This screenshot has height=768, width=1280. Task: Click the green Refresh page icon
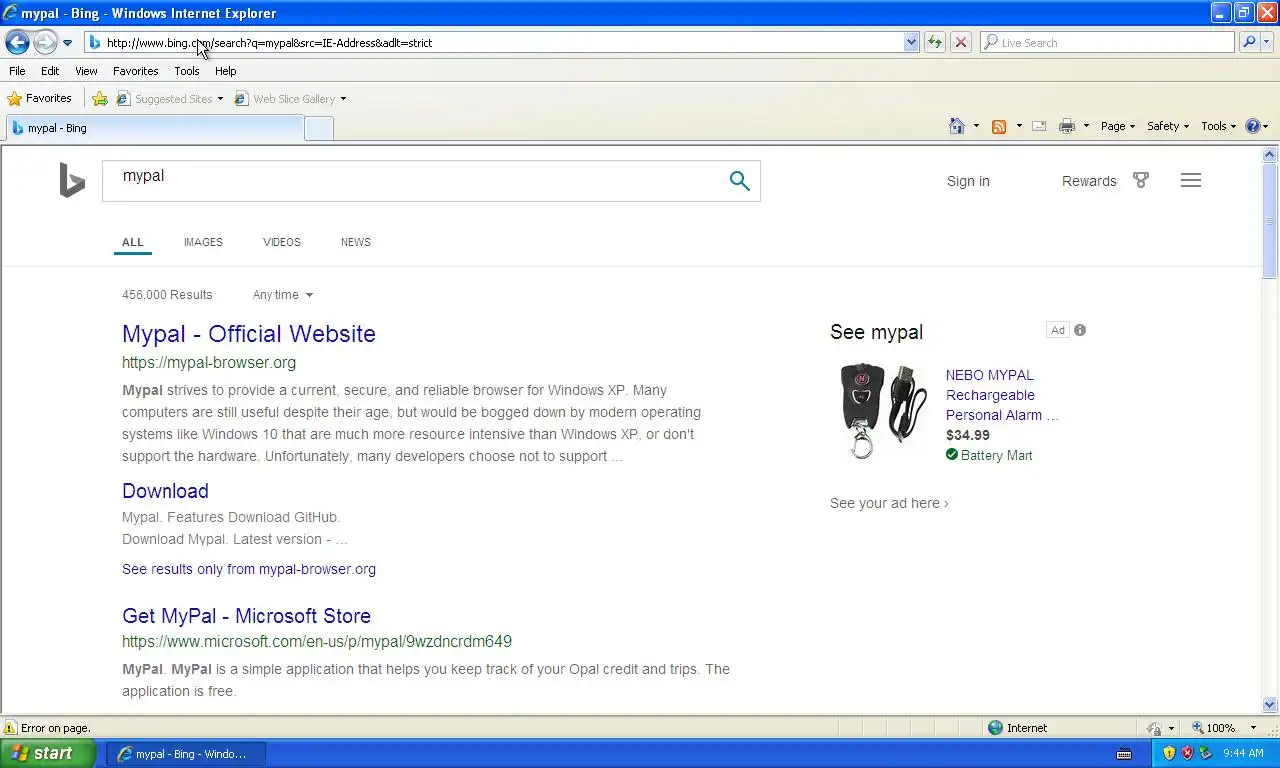click(x=935, y=42)
